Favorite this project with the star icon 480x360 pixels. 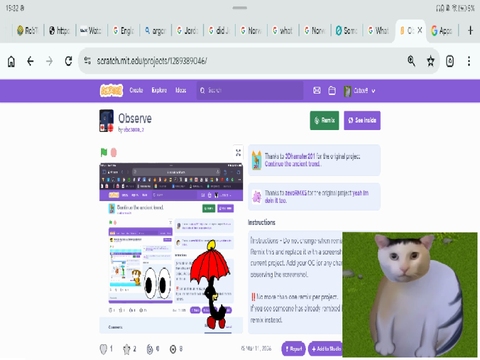(127, 349)
